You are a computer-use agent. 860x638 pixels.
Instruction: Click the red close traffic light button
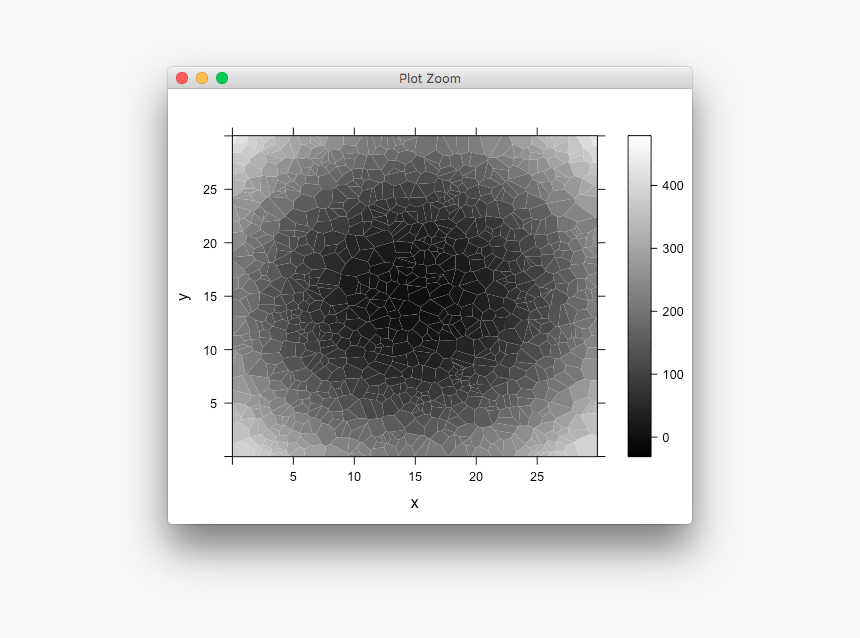click(182, 77)
